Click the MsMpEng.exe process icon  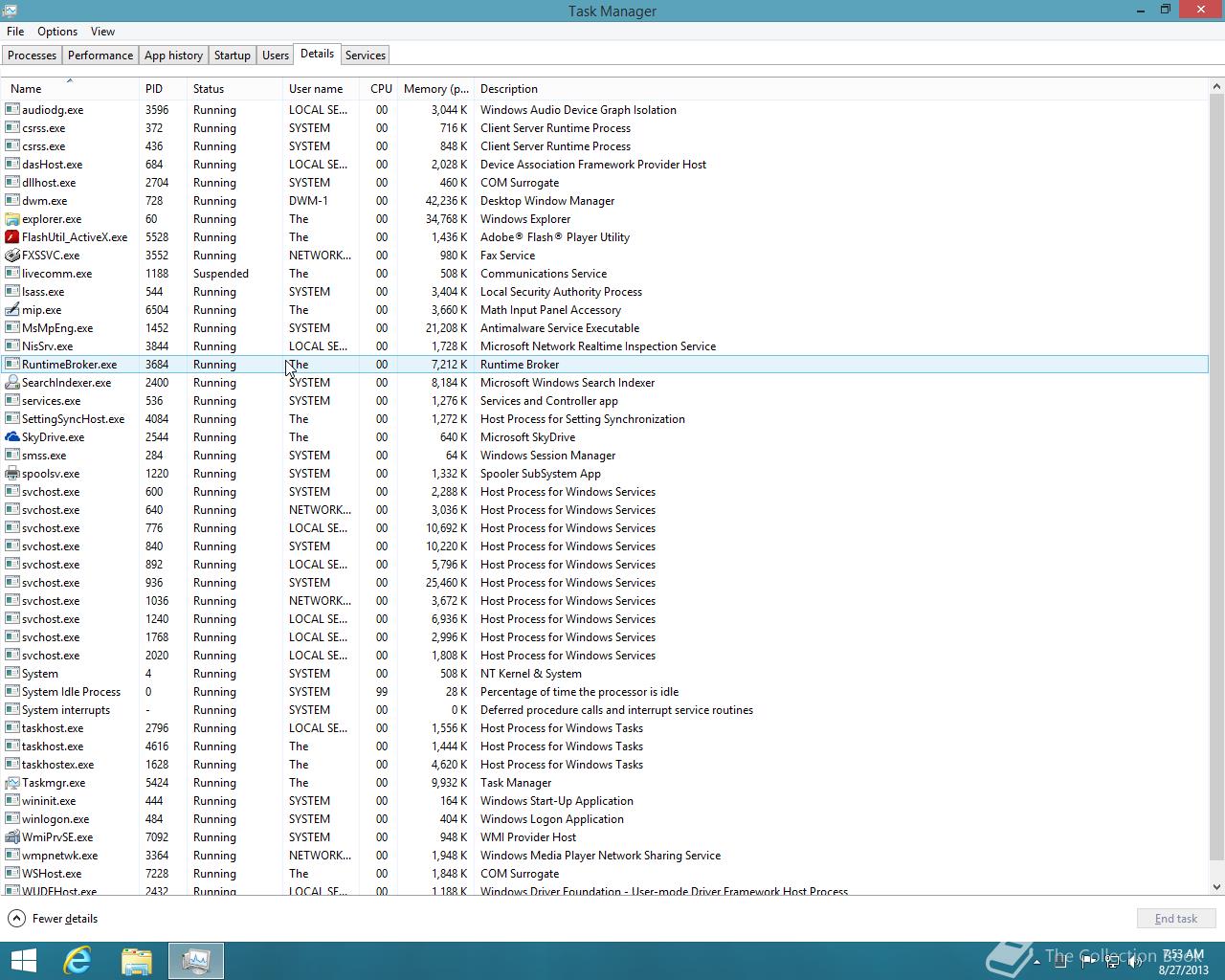12,327
